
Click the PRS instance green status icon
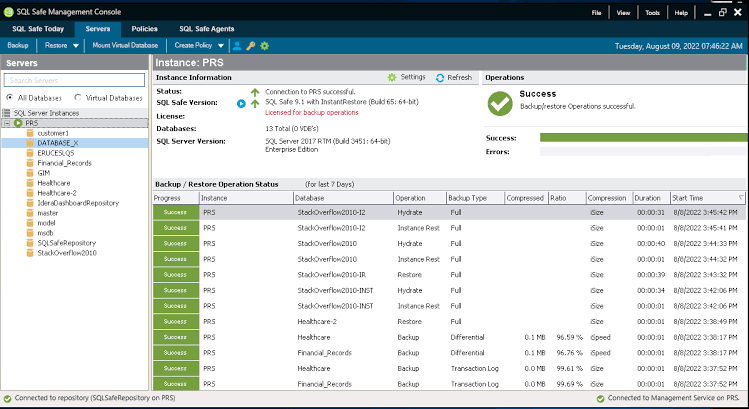pos(18,123)
